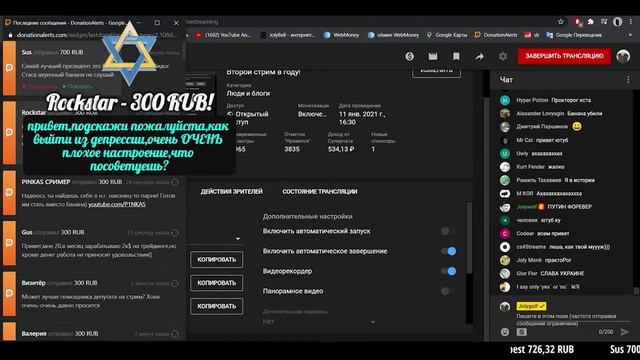Open emoji picker in chat
This screenshot has height=360, width=640.
(505, 332)
